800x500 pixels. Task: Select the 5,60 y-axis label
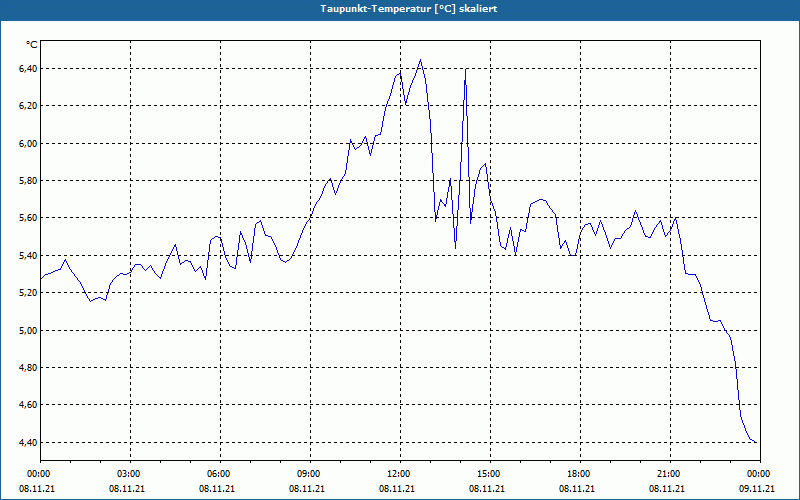click(28, 218)
